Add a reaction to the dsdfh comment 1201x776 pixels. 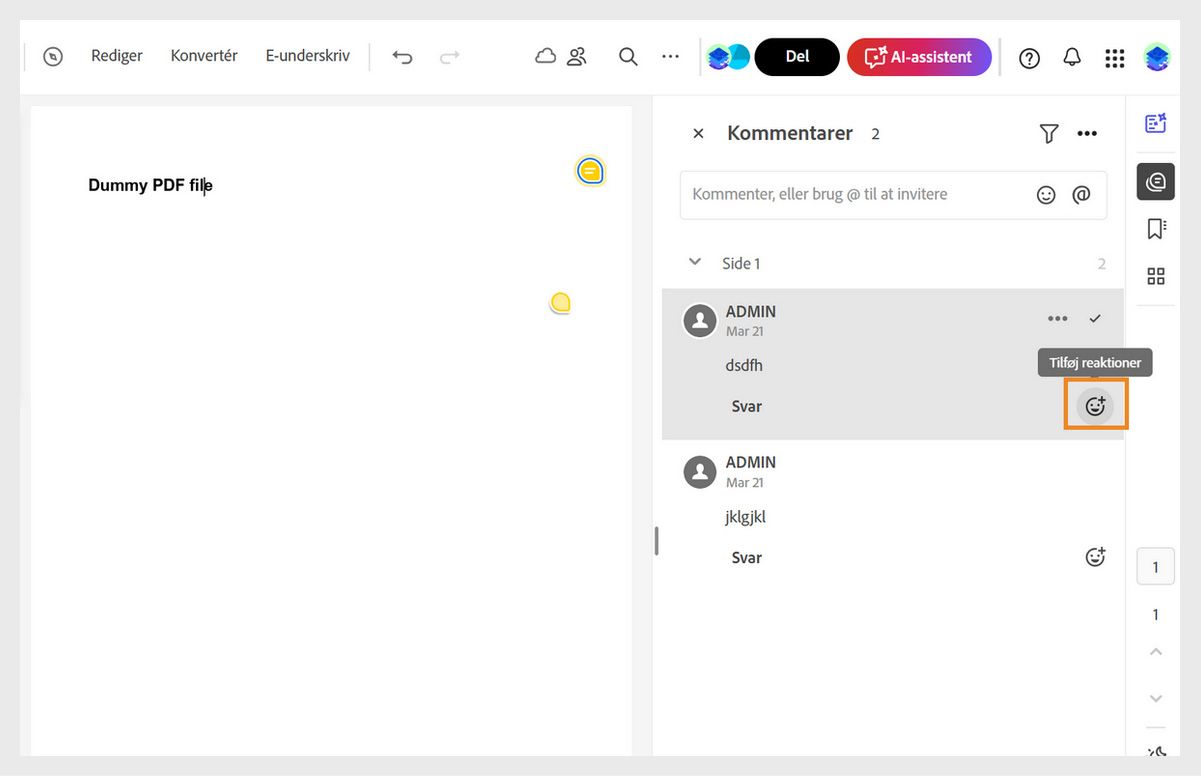click(x=1095, y=405)
